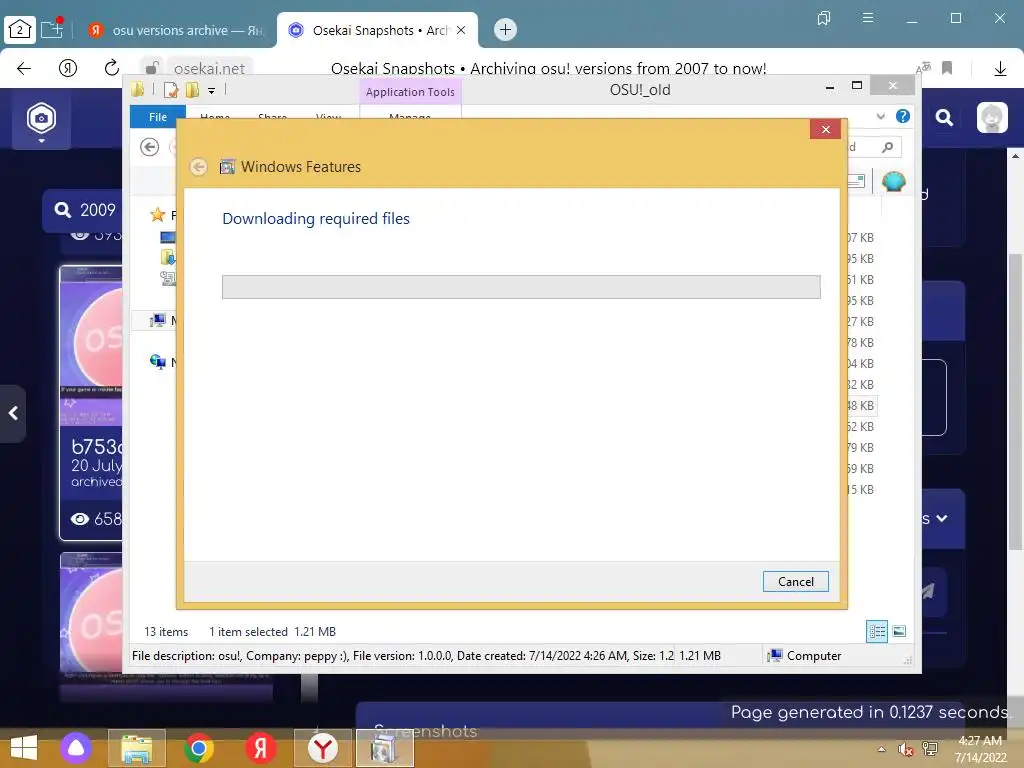The height and width of the screenshot is (768, 1024).
Task: Click '13 items' in Explorer status bar
Action: click(x=166, y=632)
